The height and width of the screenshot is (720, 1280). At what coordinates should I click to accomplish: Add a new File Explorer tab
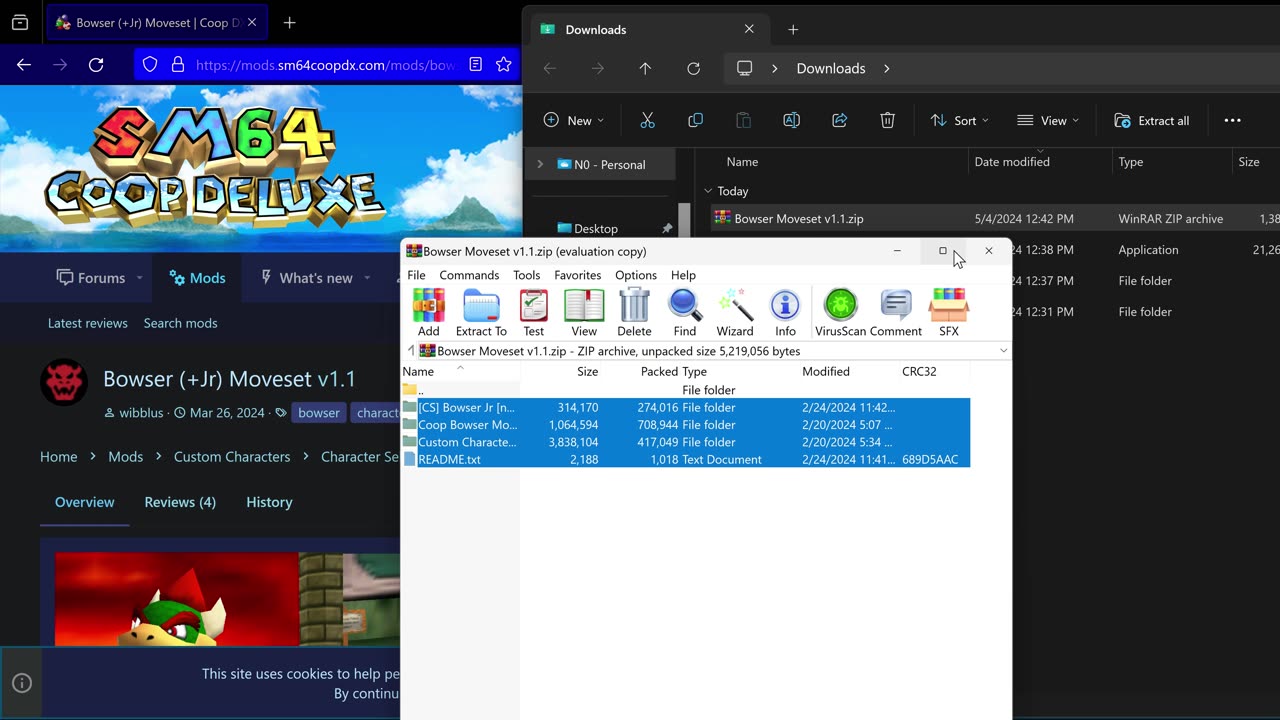(x=793, y=29)
